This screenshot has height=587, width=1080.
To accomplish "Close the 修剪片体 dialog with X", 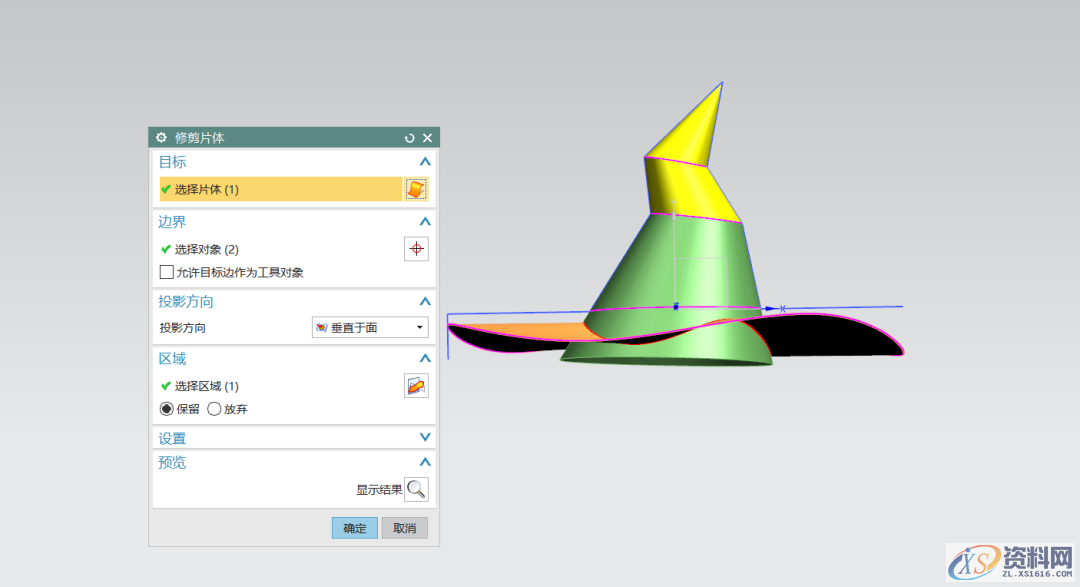I will 427,138.
